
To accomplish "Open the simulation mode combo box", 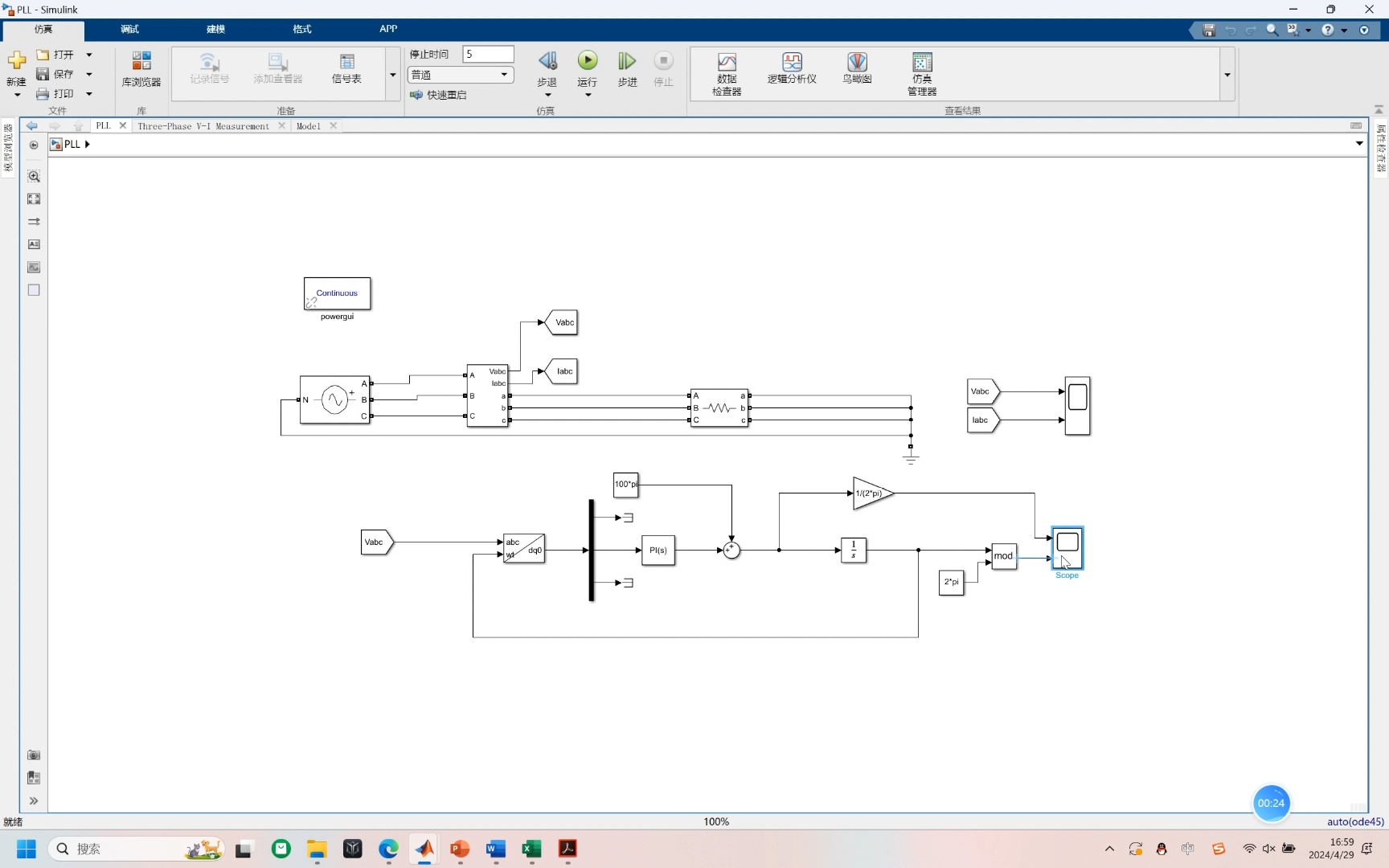I will click(x=461, y=75).
